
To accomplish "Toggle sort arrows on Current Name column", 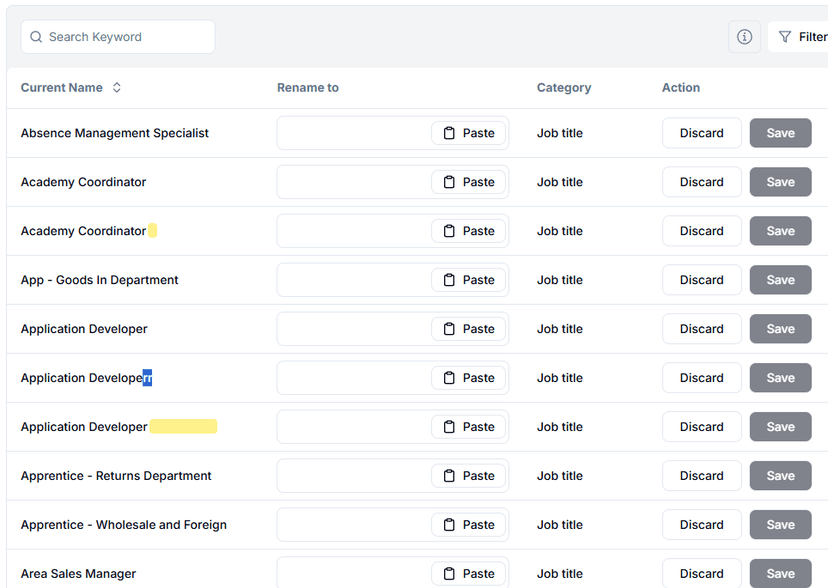I will (x=116, y=87).
